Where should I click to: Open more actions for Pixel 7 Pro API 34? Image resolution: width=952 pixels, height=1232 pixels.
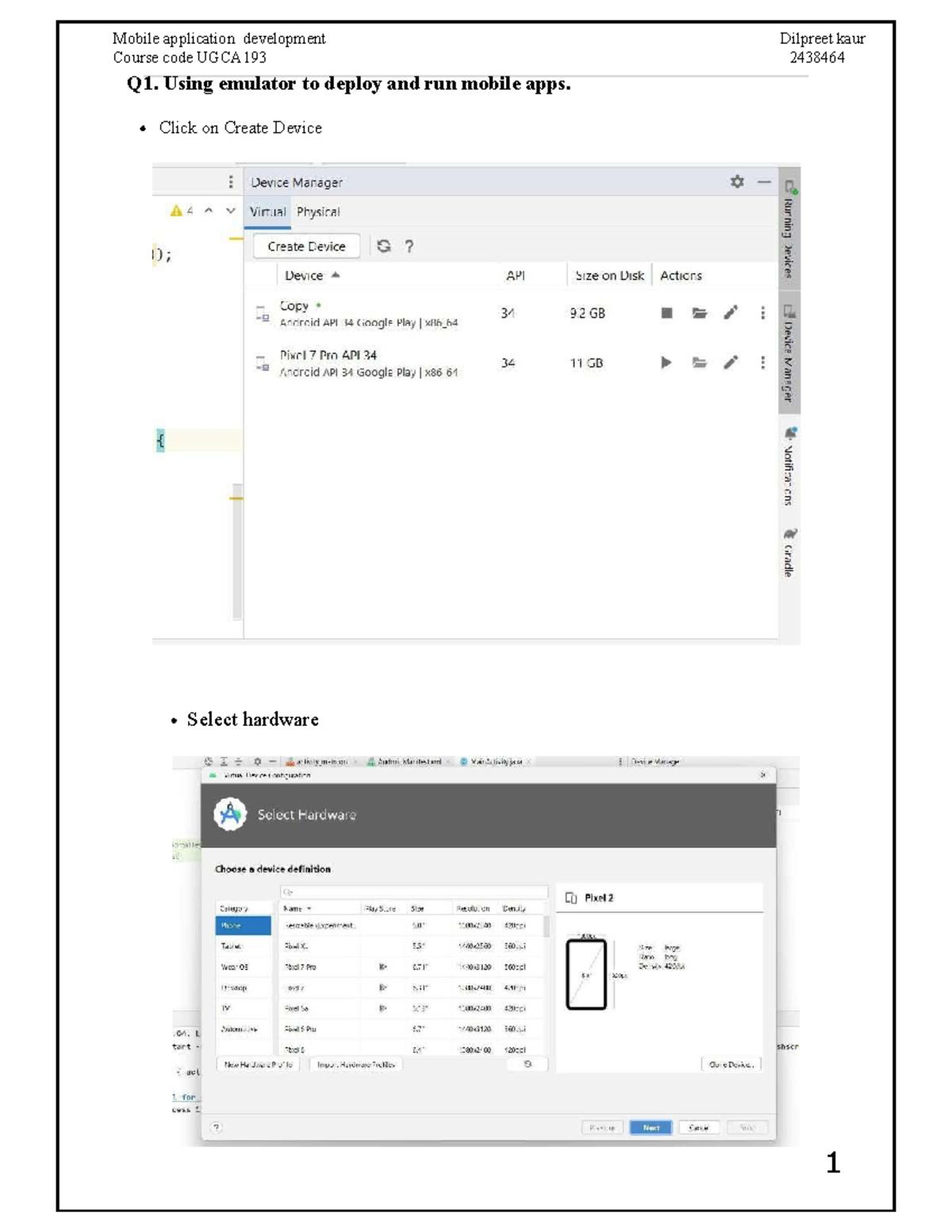[x=762, y=363]
